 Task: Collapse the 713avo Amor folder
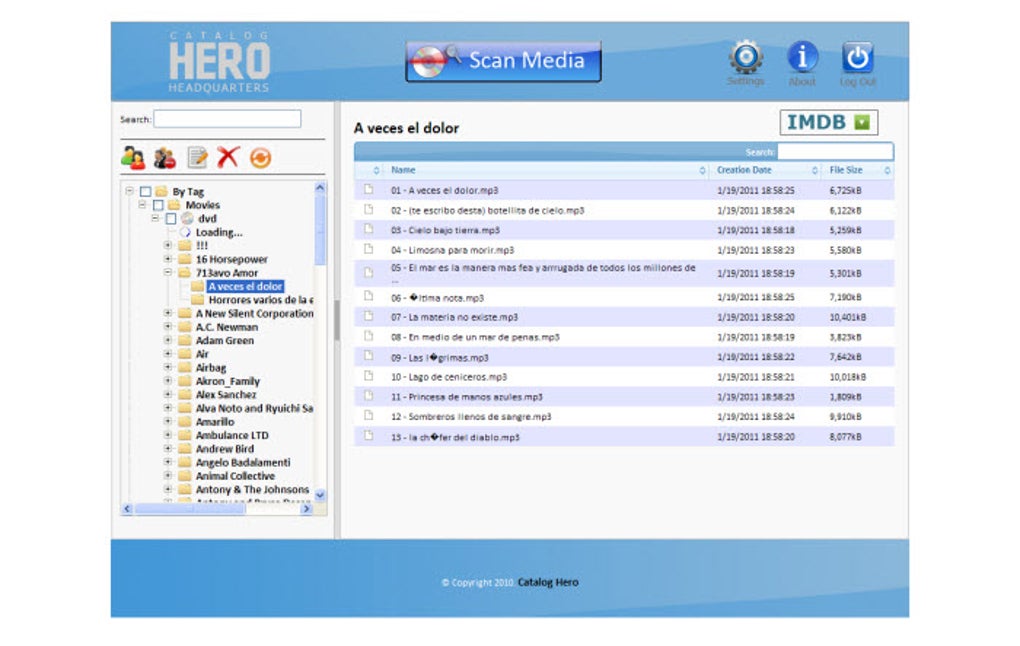coord(168,272)
